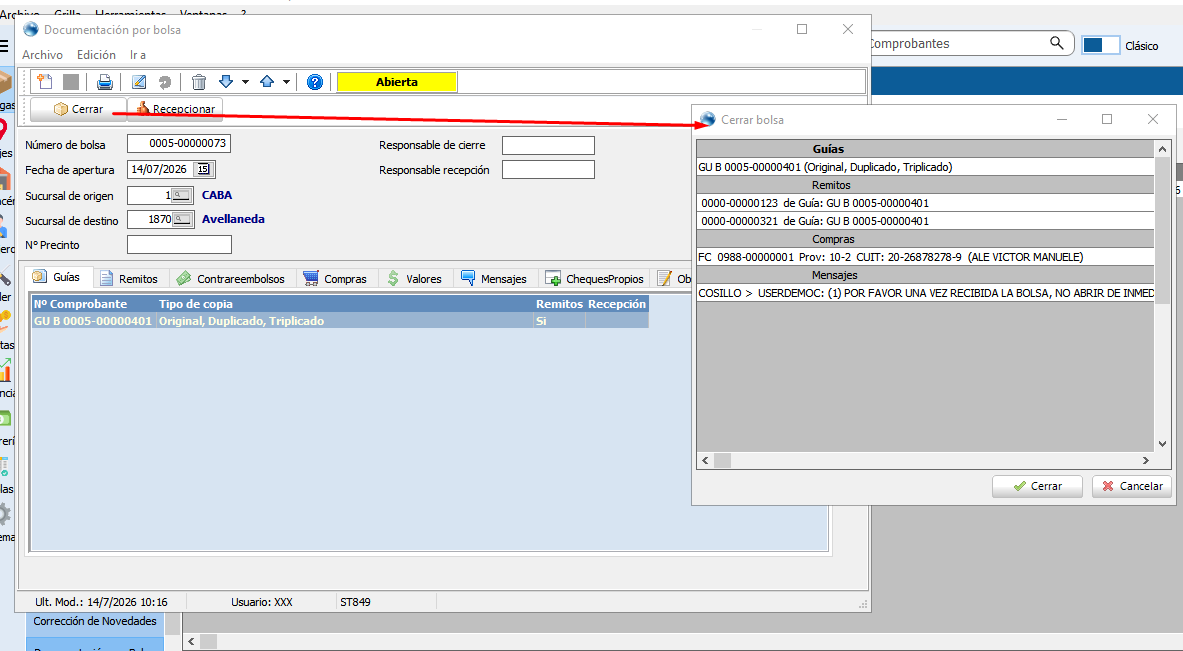Screen dimensions: 1183x651
Task: Click the Número de bolsa field
Action: (179, 143)
